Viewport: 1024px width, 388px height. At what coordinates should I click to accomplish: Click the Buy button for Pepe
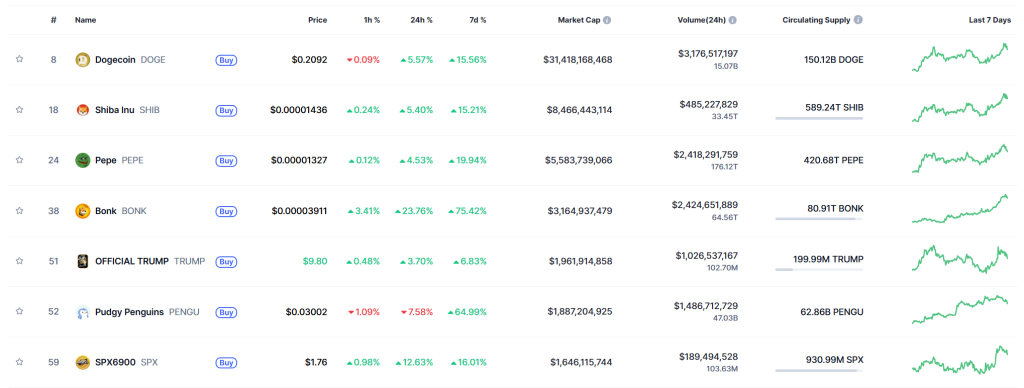[226, 161]
